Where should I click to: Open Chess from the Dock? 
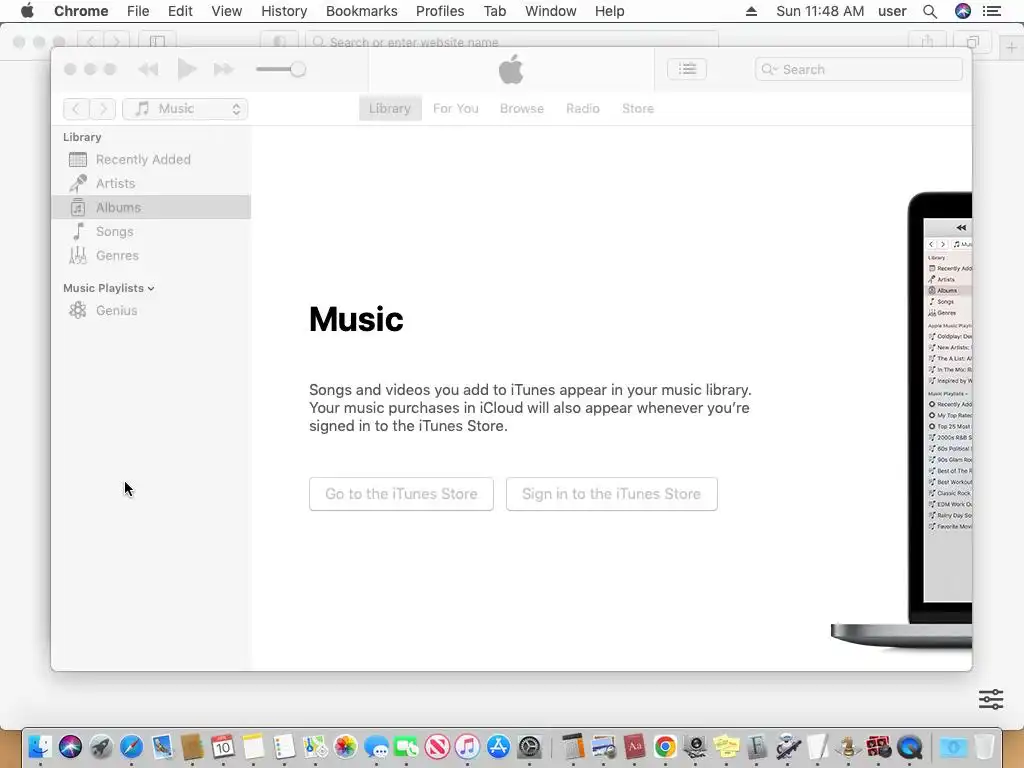coord(848,747)
